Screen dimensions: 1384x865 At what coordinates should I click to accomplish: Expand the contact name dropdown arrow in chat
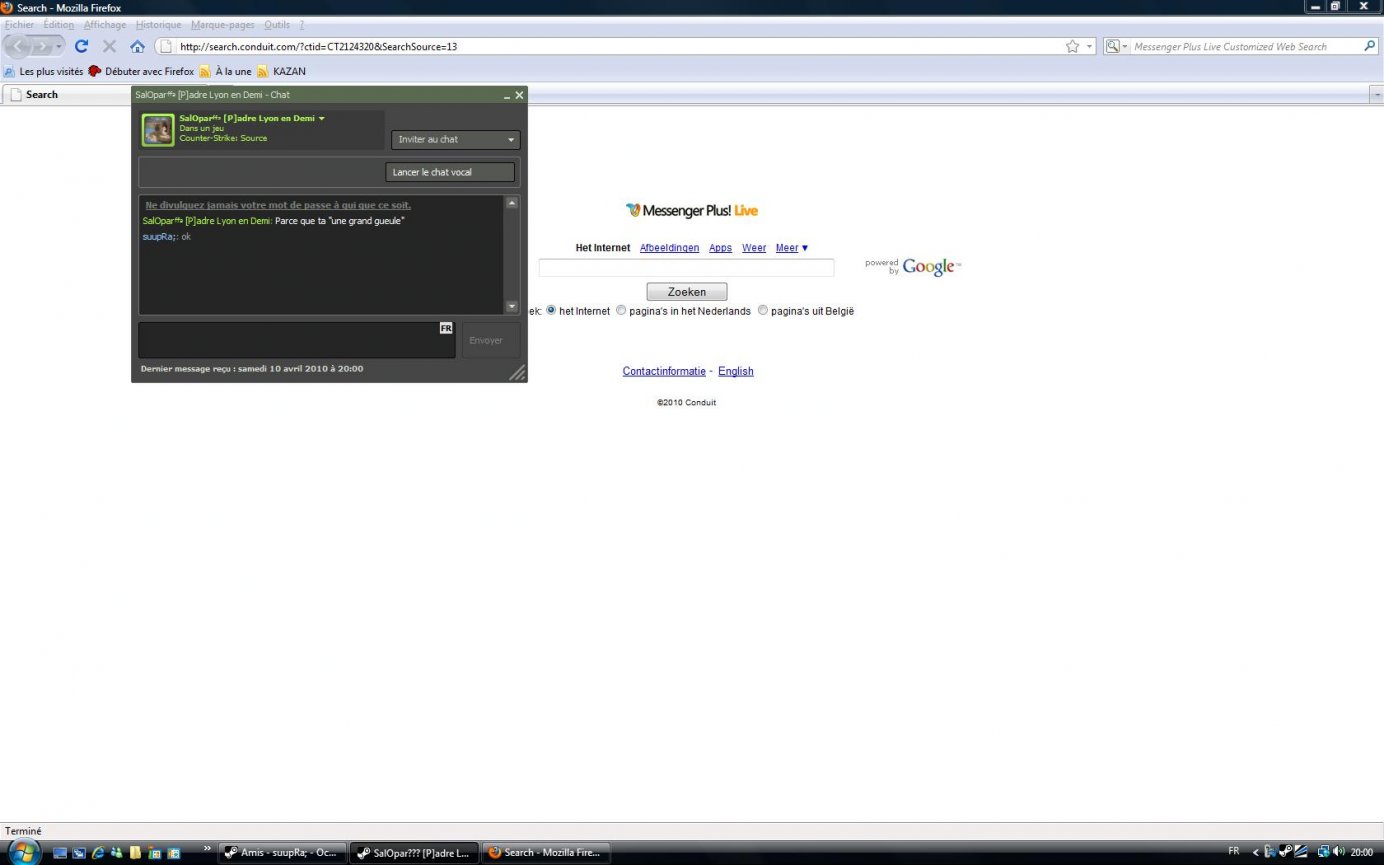click(321, 118)
